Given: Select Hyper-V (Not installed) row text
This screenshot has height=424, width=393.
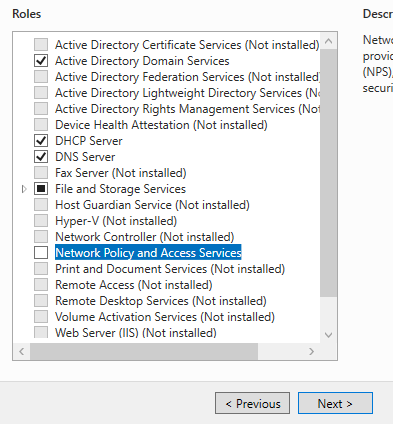Looking at the screenshot, I should (x=116, y=221).
